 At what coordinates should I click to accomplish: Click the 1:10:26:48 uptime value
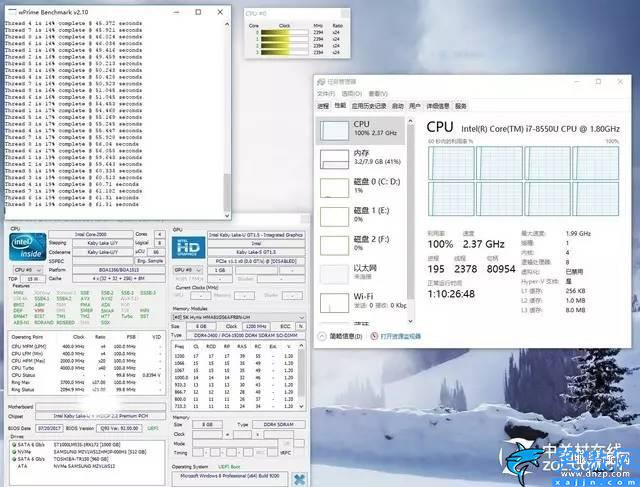[451, 294]
